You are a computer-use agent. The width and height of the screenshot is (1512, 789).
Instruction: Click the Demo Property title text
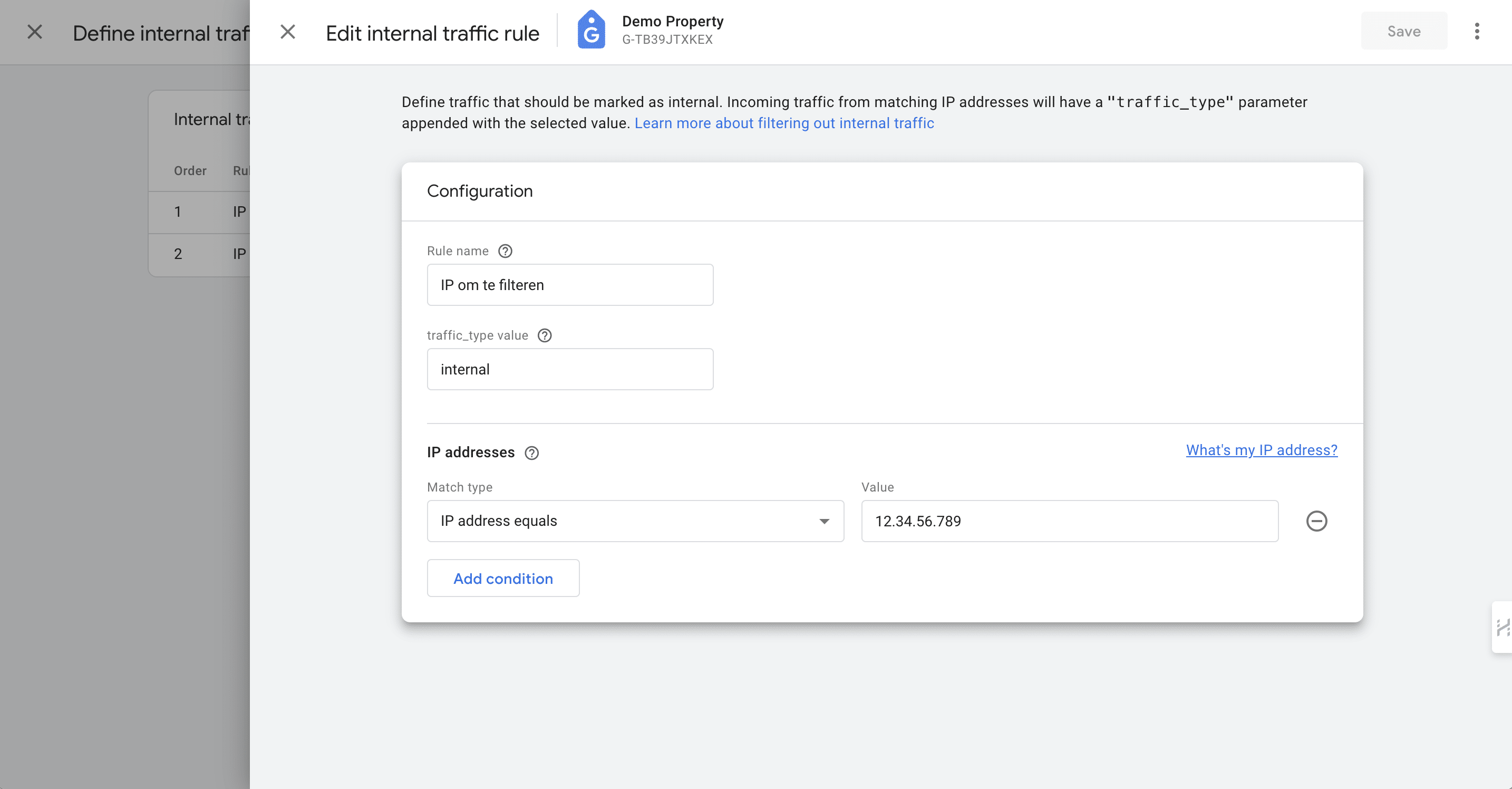(672, 21)
